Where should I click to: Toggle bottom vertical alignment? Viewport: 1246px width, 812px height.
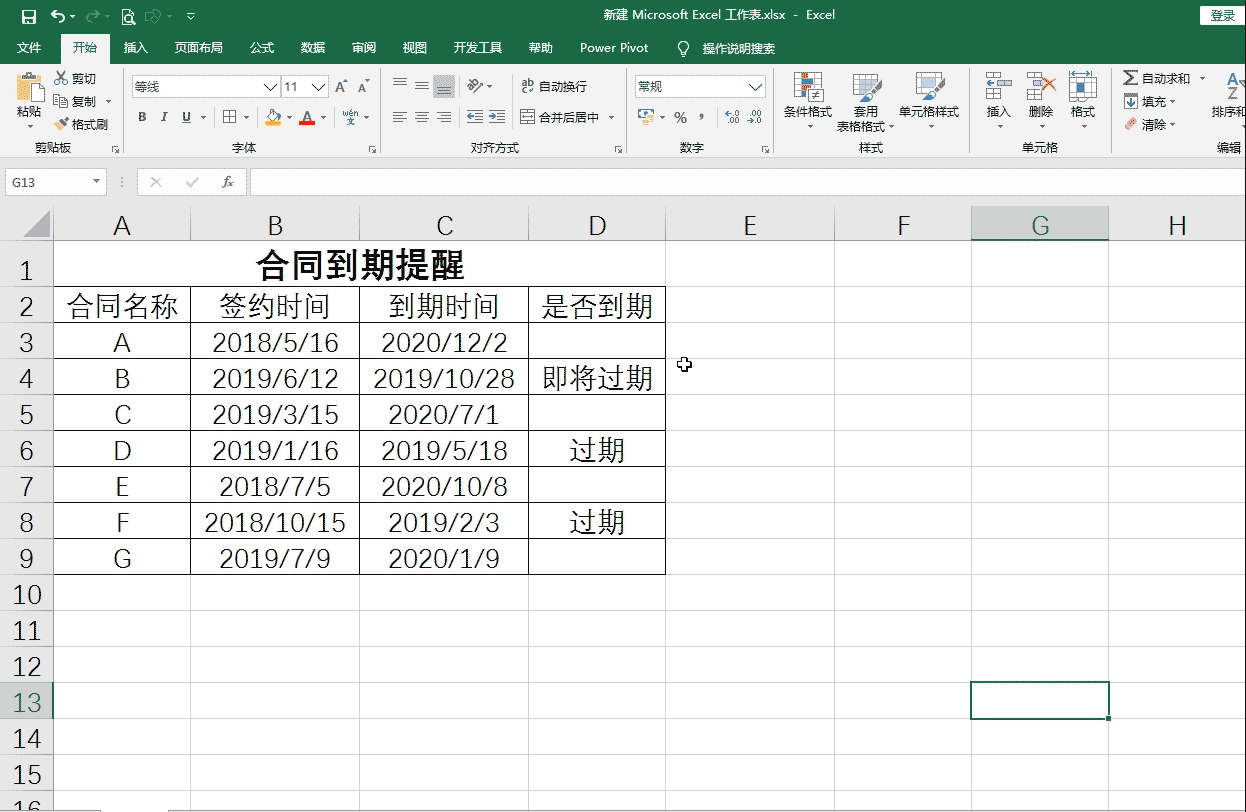(445, 86)
